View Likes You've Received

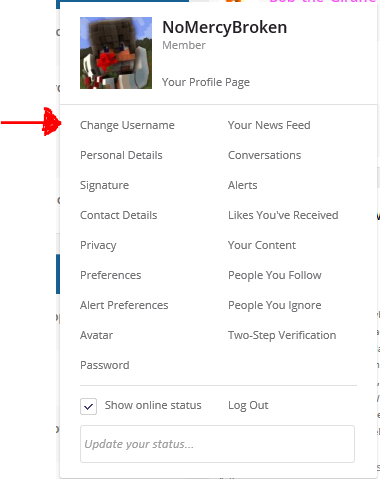pos(283,215)
